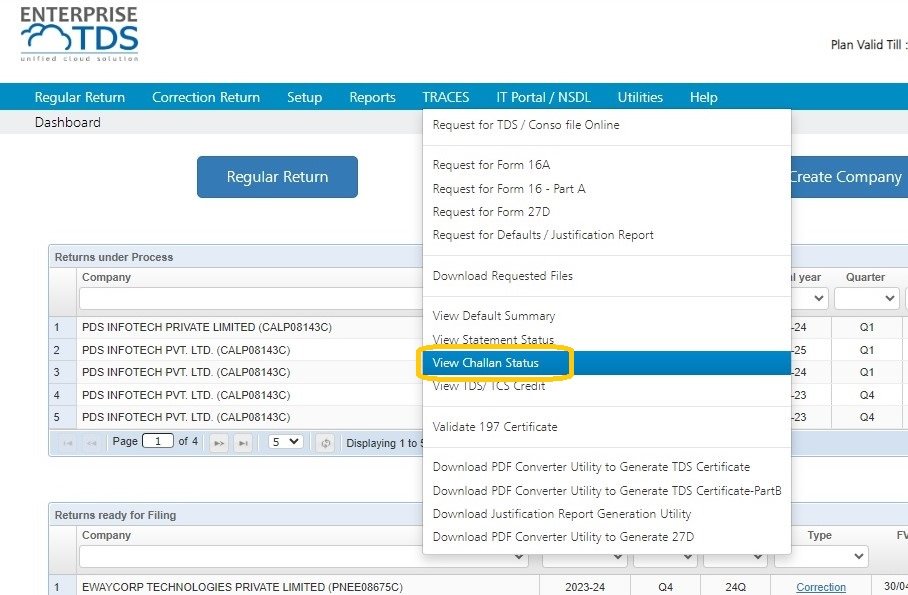Select Download PDF Converter Utility to Generate TDS Certificate

point(607,467)
